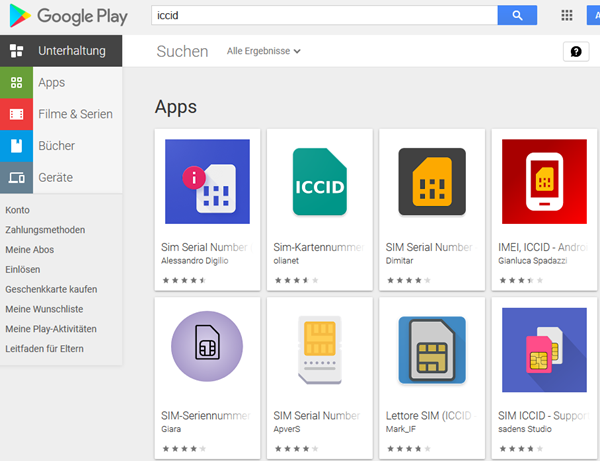Click the SIM-Seriennummer app title
The image size is (600, 461).
(206, 416)
